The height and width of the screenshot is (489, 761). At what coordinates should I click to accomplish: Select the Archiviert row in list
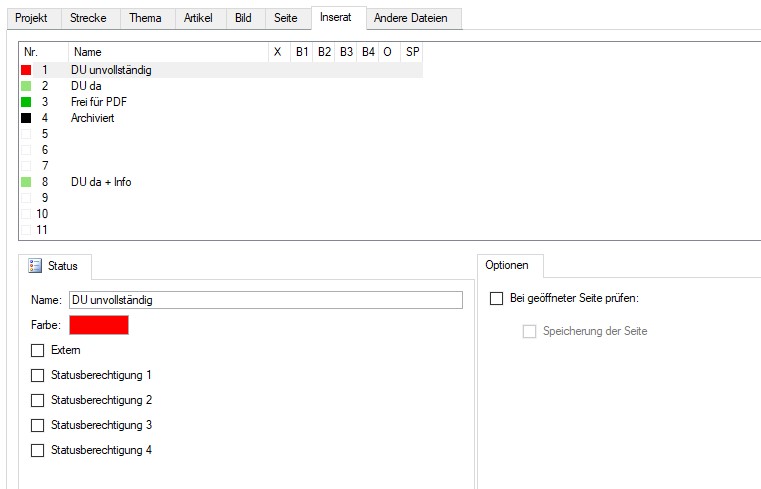click(x=93, y=118)
